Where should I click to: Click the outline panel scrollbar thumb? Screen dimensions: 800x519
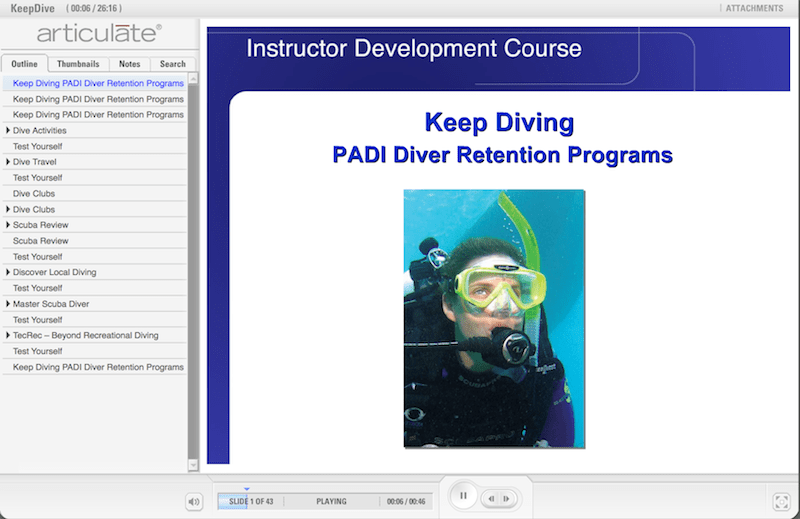[193, 271]
